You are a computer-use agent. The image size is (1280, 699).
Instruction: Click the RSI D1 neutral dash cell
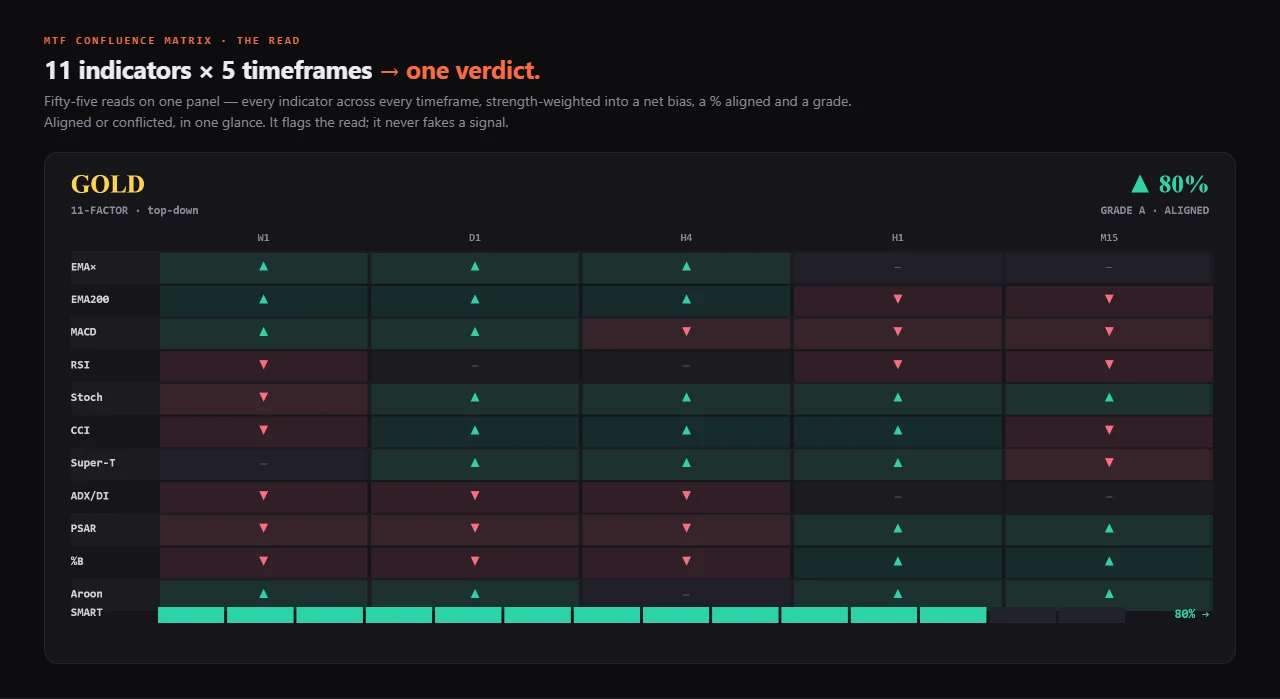(475, 365)
